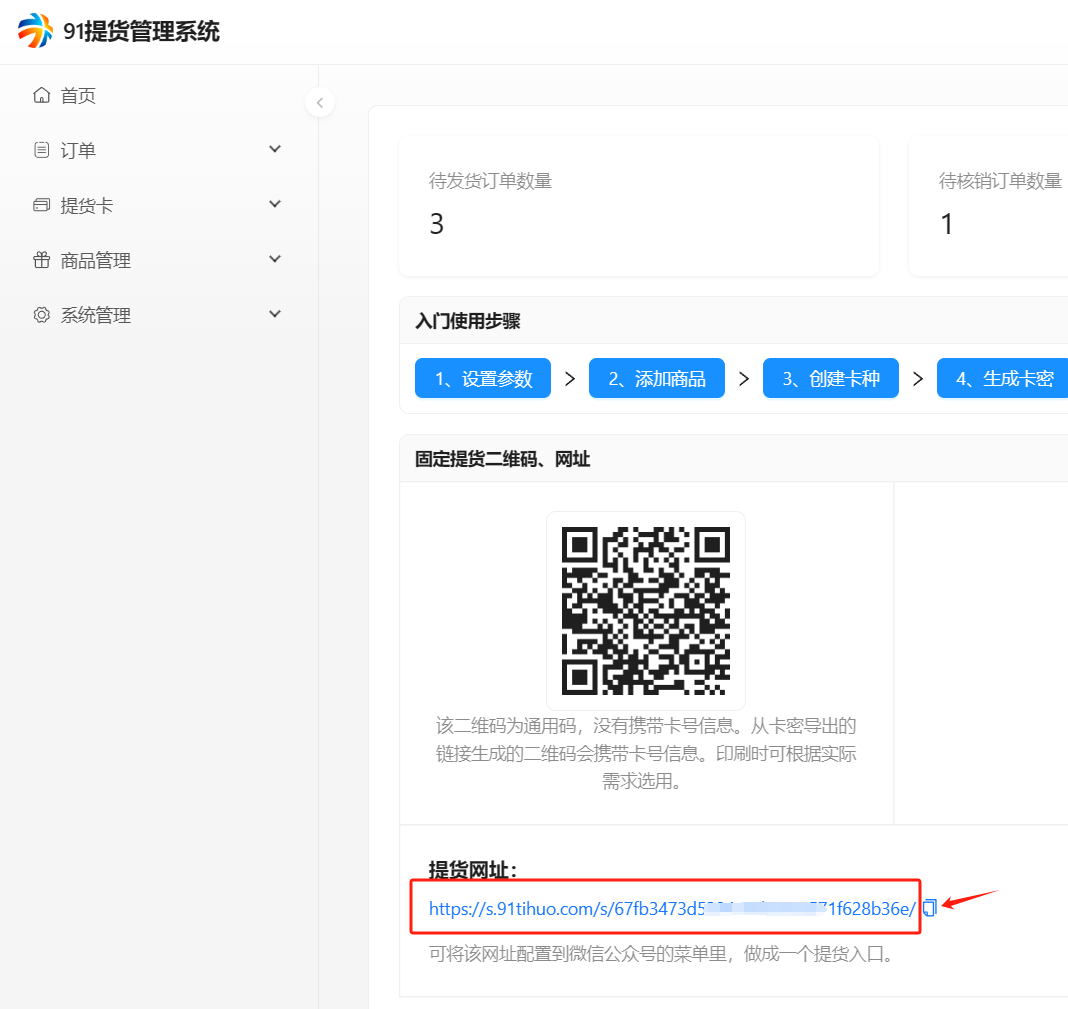
Task: Click the 待核销订单数量 card
Action: (x=988, y=206)
